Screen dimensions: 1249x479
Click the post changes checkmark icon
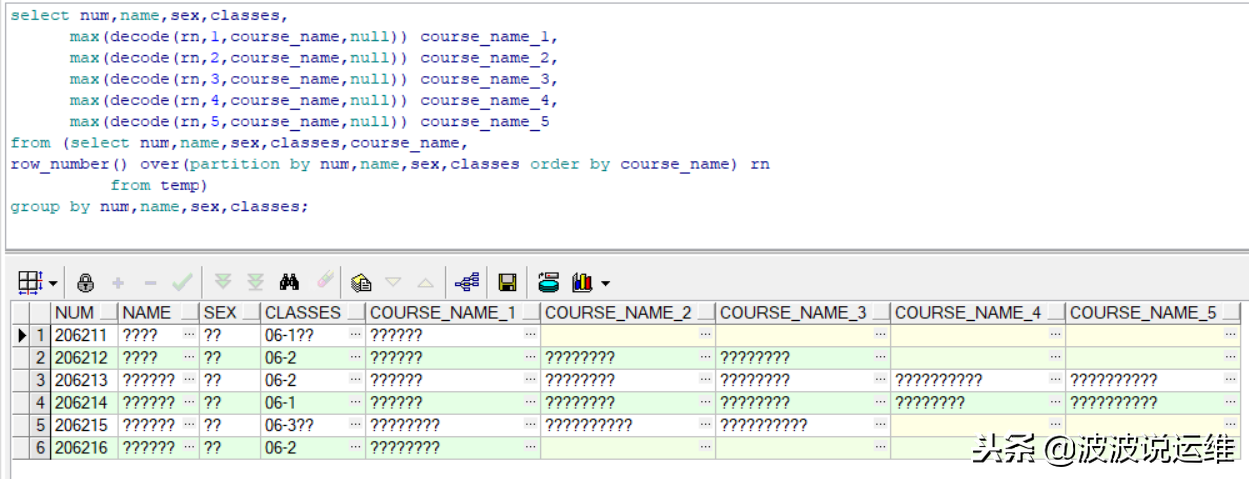tap(182, 282)
